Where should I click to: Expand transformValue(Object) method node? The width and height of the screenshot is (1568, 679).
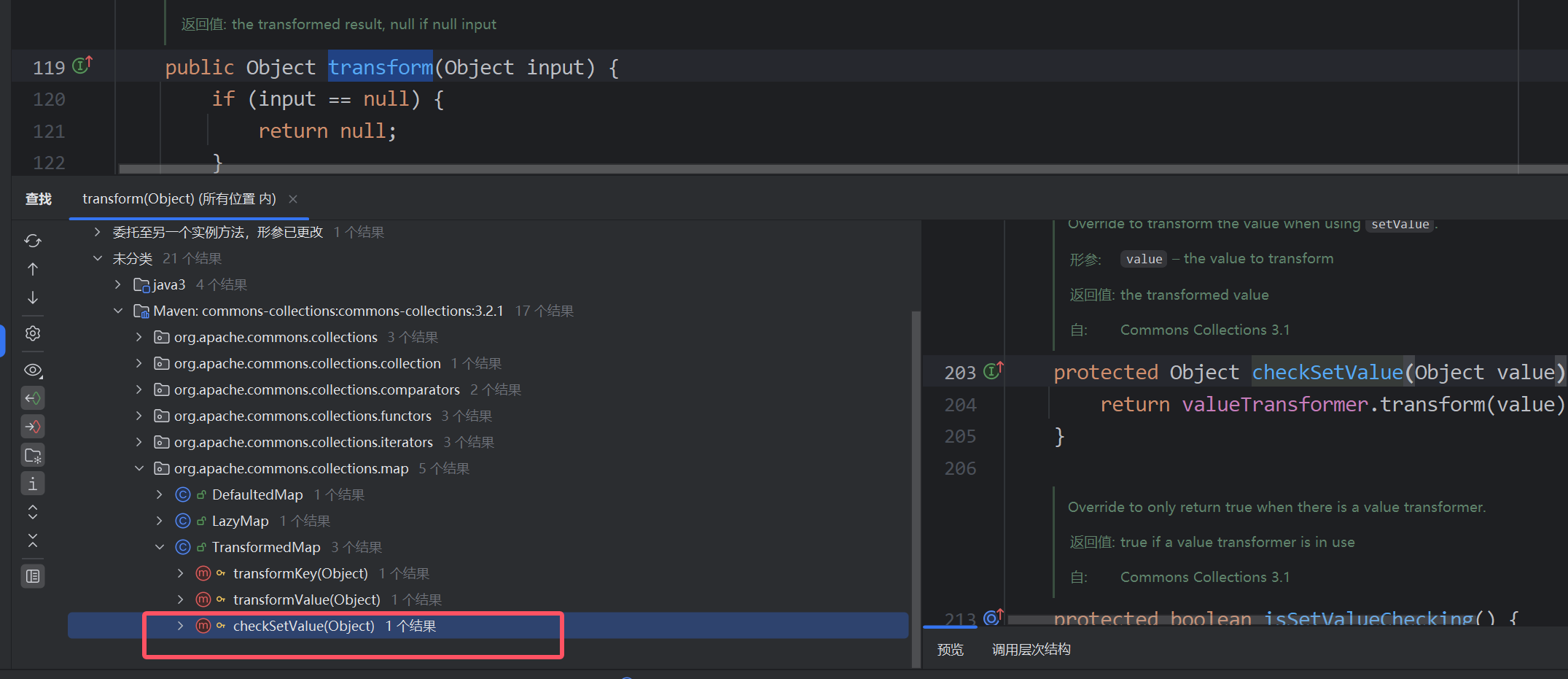[x=181, y=600]
